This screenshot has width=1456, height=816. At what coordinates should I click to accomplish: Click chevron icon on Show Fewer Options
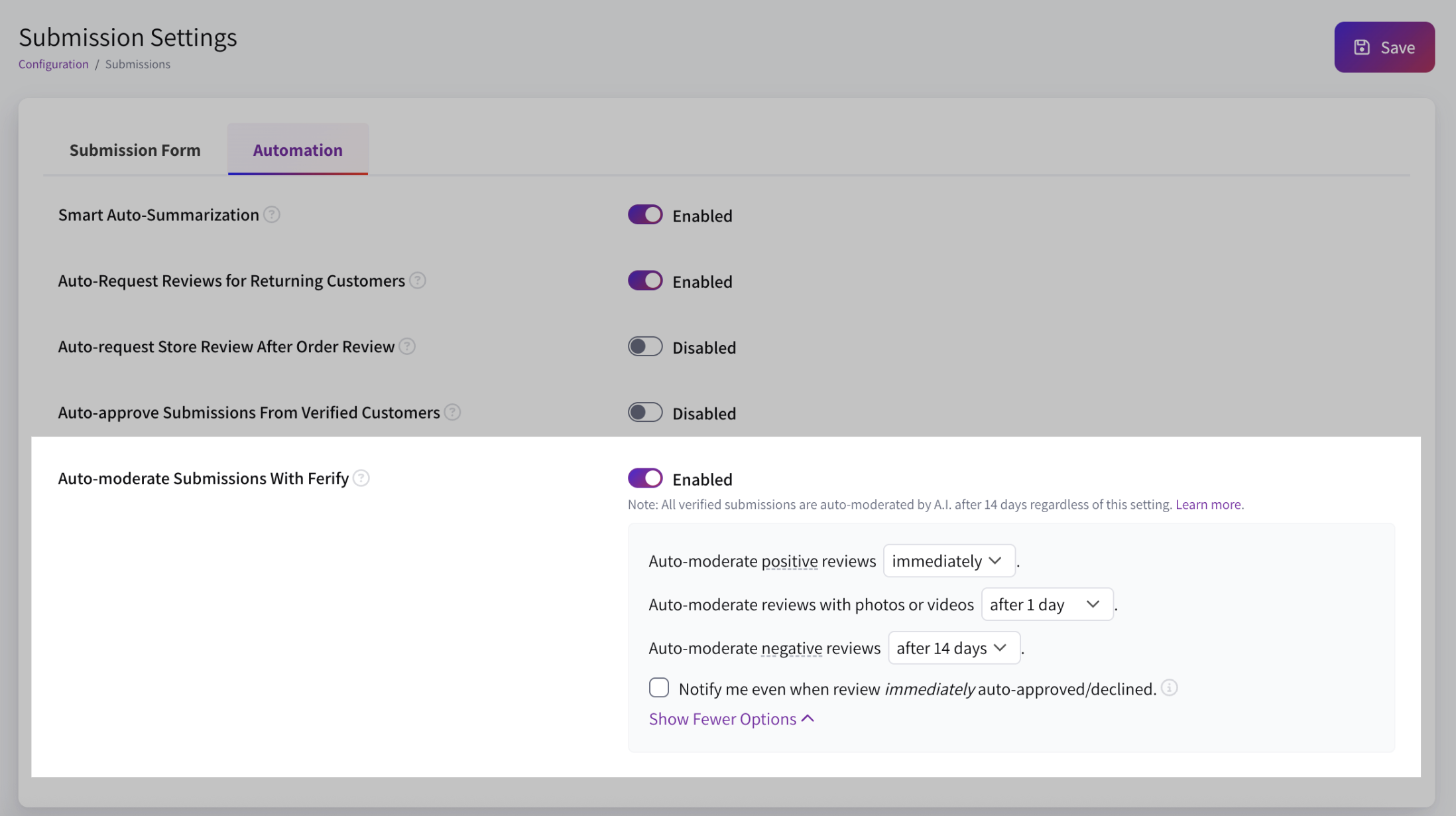point(808,718)
